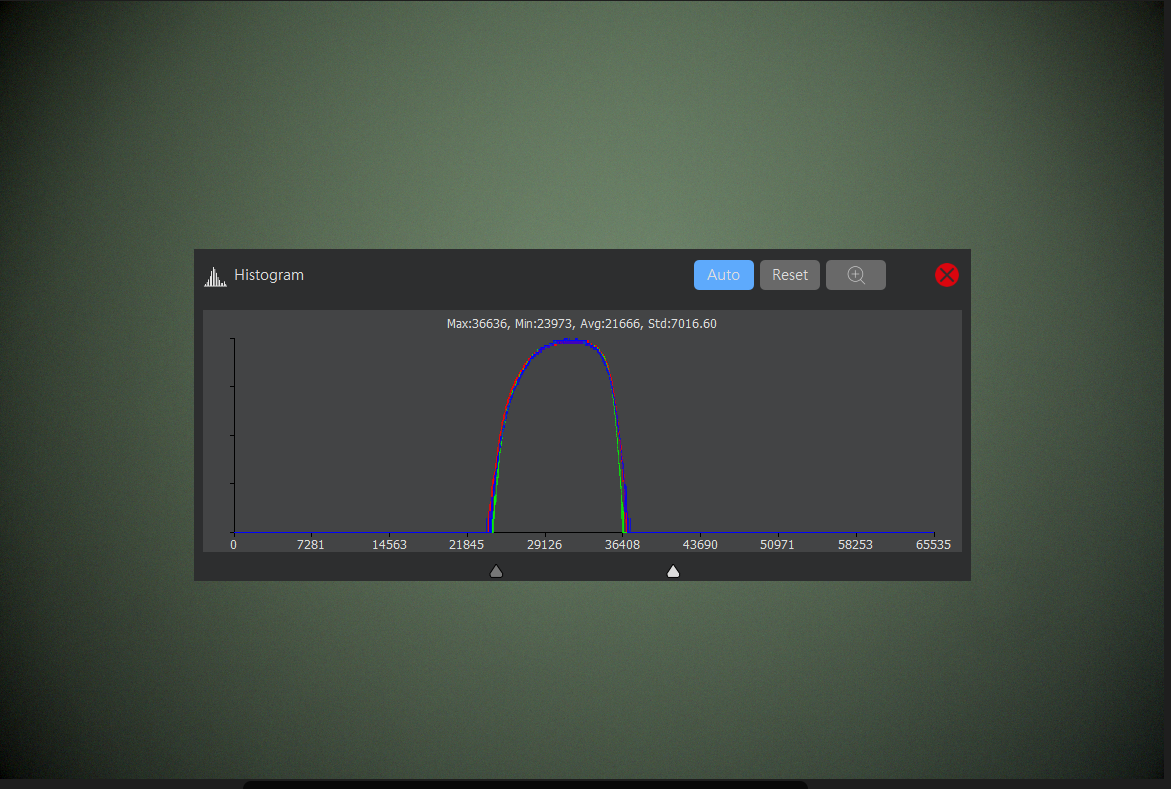This screenshot has height=789, width=1171.
Task: Click the histogram curve peak
Action: pyautogui.click(x=570, y=341)
